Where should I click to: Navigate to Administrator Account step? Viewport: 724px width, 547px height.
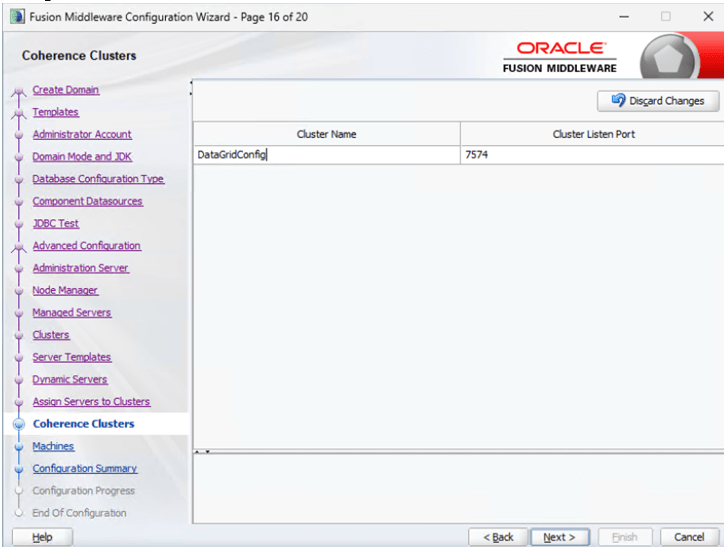coord(82,134)
